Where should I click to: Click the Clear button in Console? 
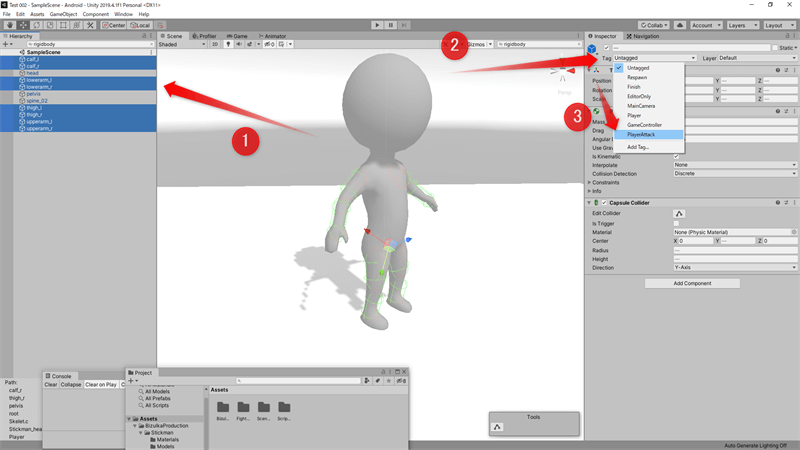[x=51, y=385]
